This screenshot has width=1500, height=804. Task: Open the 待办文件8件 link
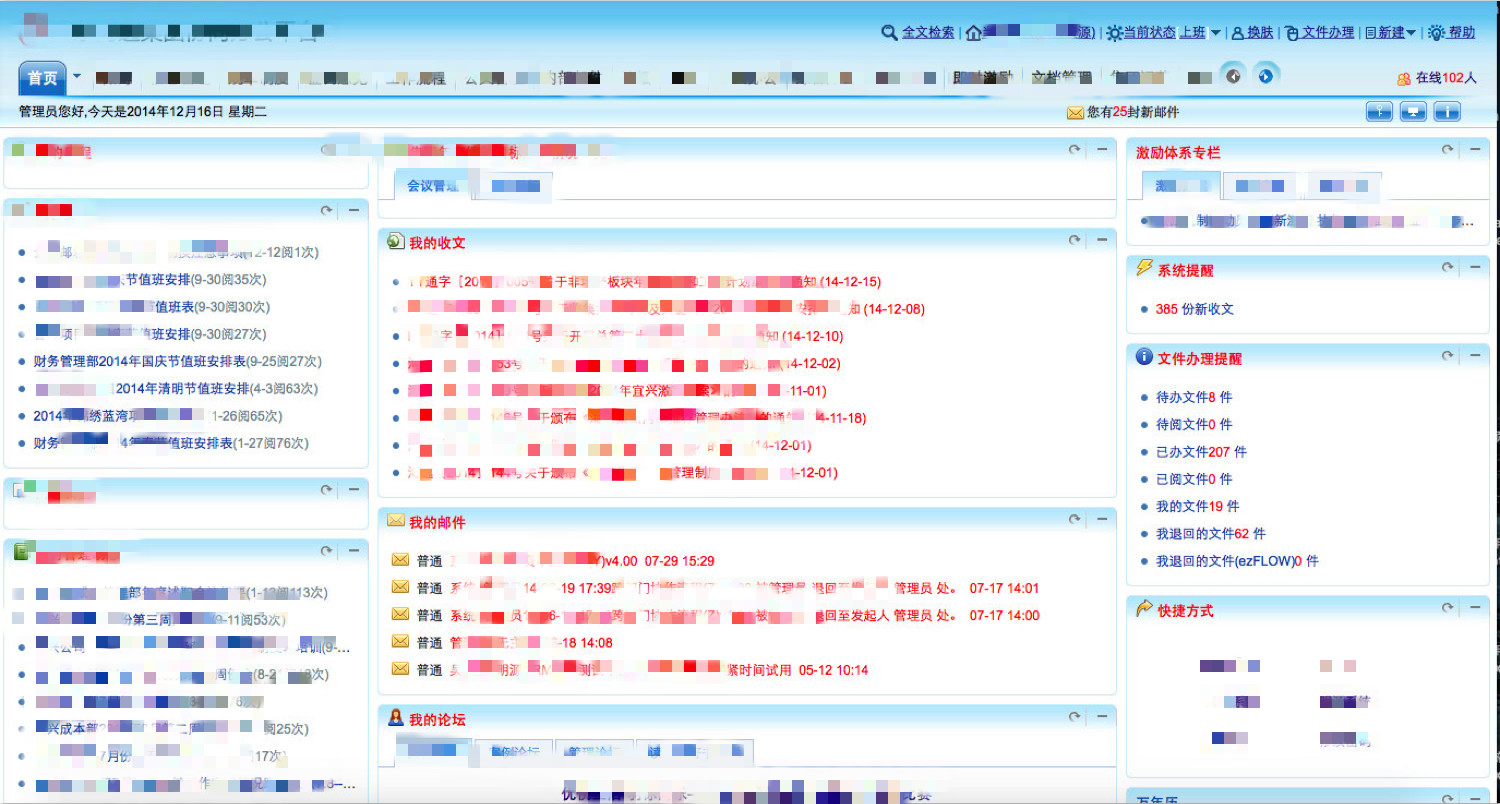1194,398
